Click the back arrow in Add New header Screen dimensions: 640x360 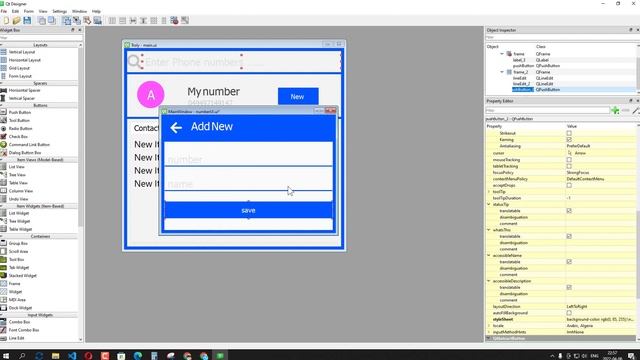[176, 127]
